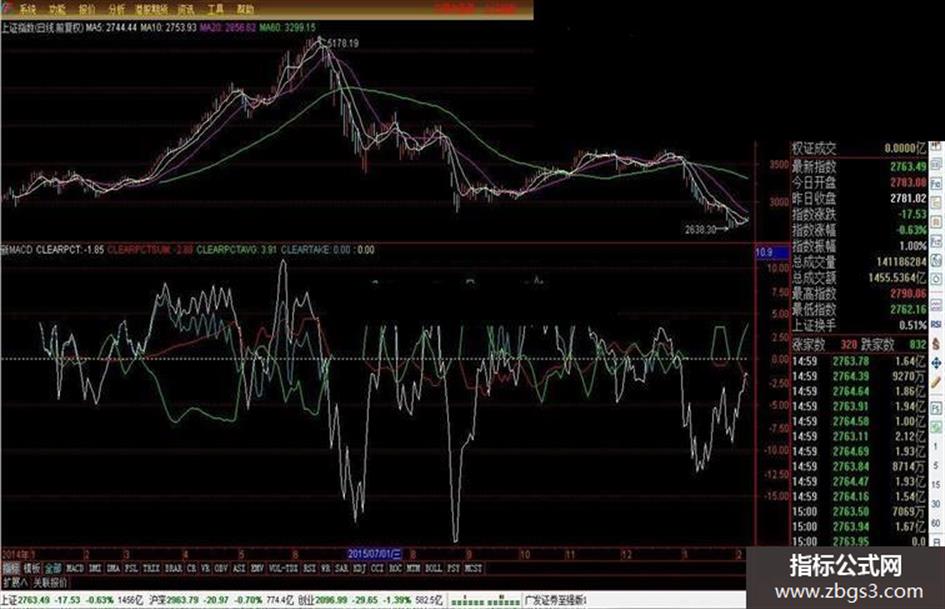The image size is (945, 609).
Task: Open the 系统 menu
Action: (x=27, y=9)
